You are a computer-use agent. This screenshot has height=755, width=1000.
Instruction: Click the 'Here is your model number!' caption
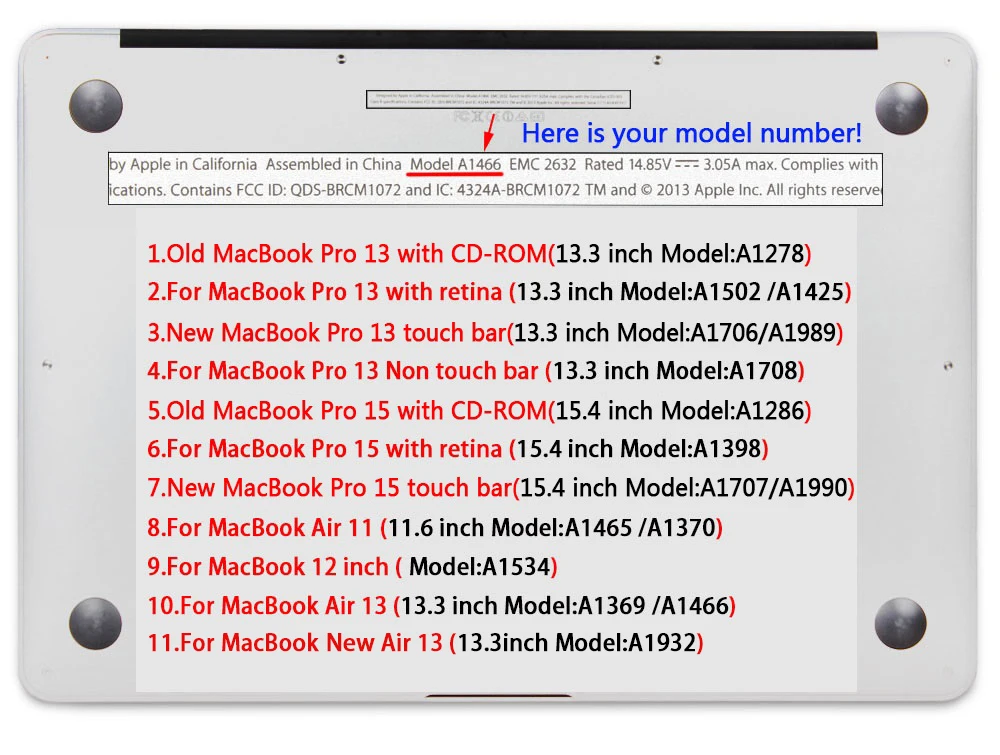pyautogui.click(x=692, y=133)
